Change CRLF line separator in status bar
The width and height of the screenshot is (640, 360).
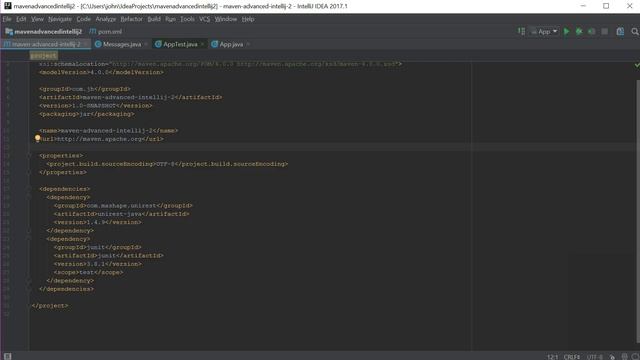click(x=571, y=357)
